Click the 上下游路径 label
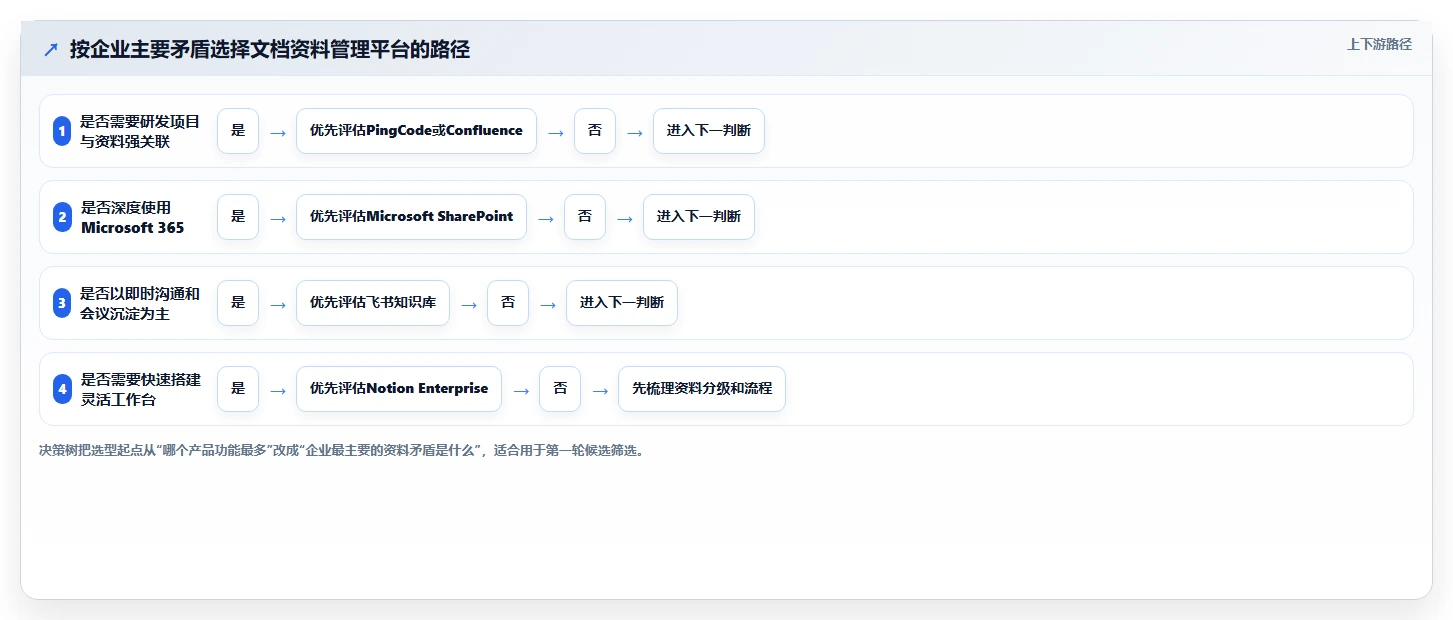Image resolution: width=1453 pixels, height=620 pixels. [x=1379, y=44]
